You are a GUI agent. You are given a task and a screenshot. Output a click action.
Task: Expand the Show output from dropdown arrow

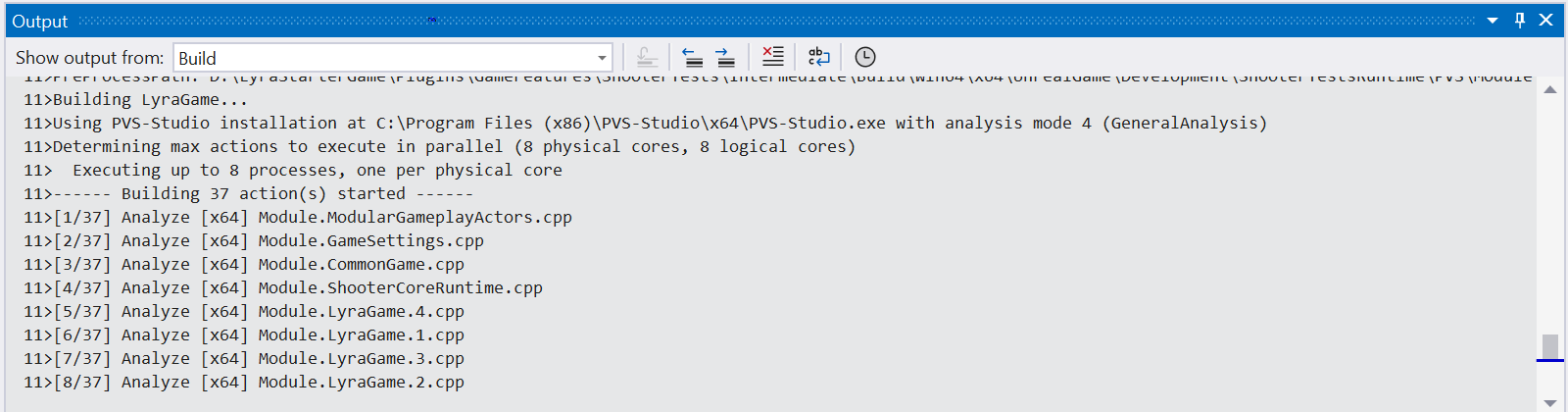[x=602, y=58]
